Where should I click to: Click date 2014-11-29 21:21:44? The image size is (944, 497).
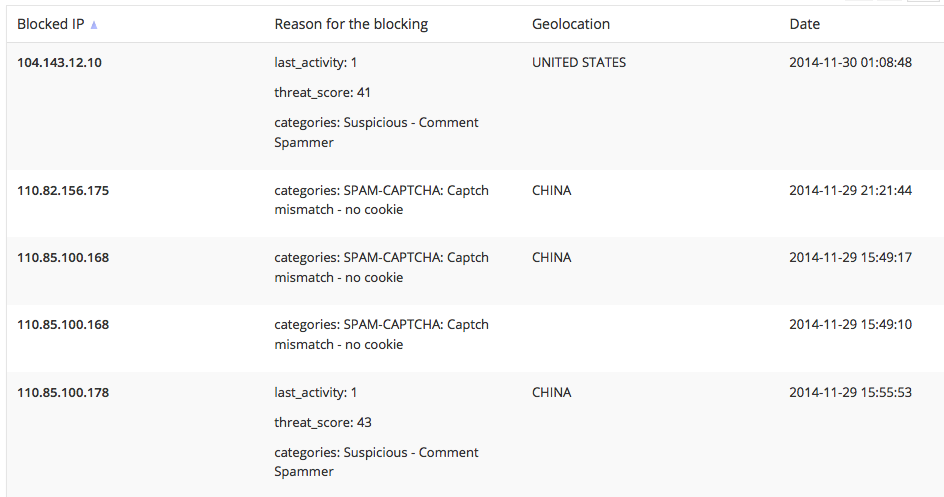coord(850,191)
